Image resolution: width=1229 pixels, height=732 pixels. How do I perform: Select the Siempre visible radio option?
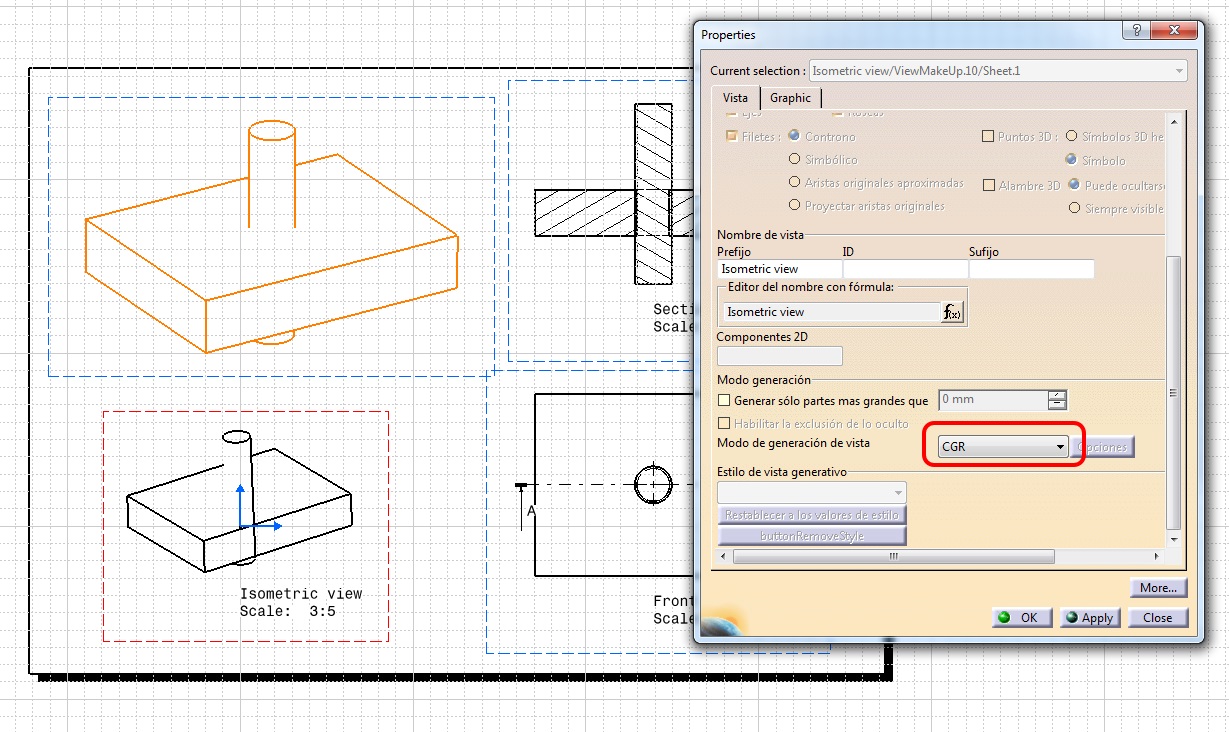coord(1074,208)
